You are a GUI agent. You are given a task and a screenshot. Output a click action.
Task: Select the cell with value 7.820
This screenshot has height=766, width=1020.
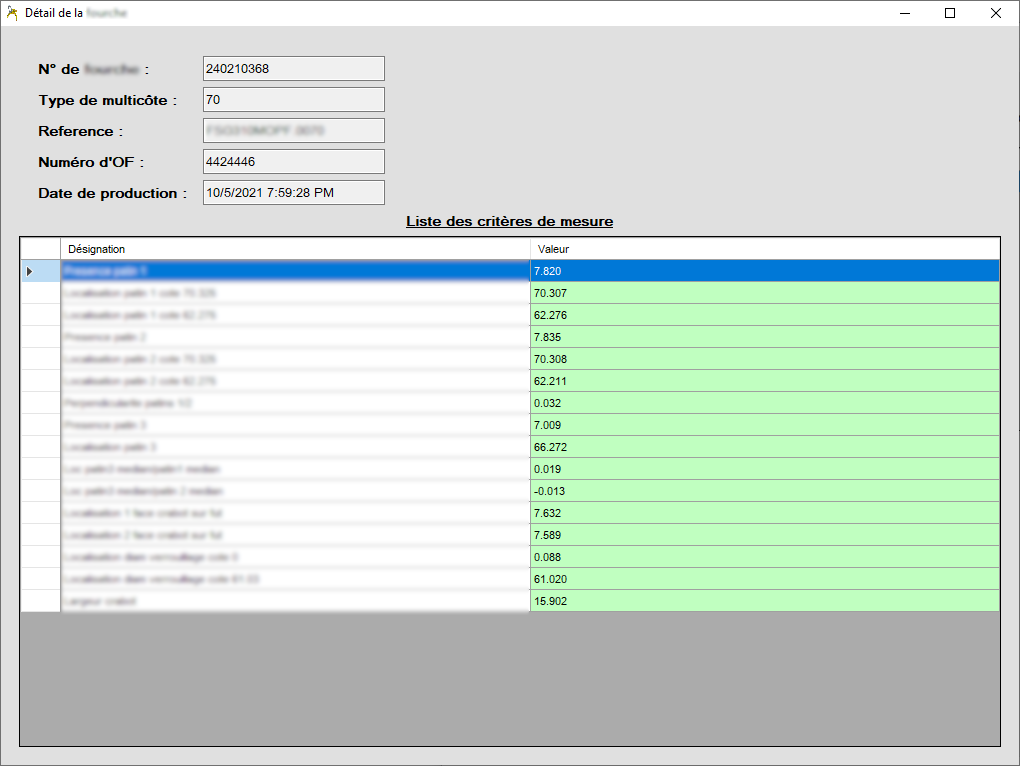coord(764,271)
